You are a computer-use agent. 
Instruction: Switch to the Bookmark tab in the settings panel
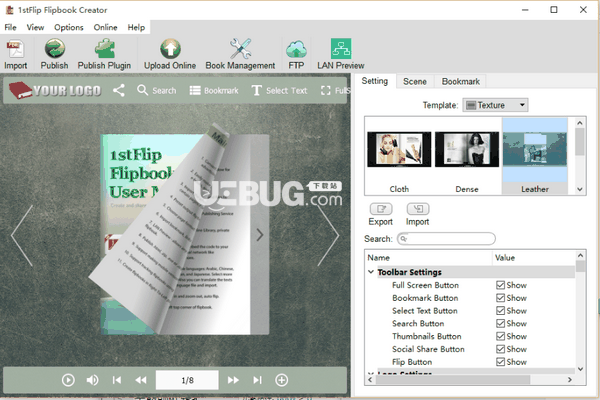click(x=461, y=82)
